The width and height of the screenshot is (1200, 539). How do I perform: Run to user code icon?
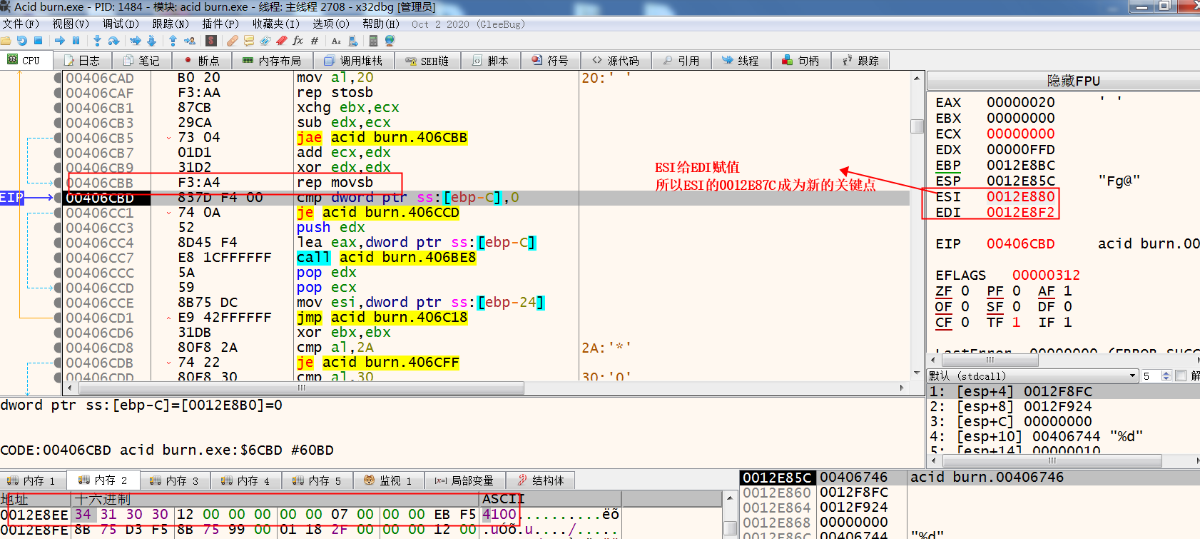coord(189,41)
